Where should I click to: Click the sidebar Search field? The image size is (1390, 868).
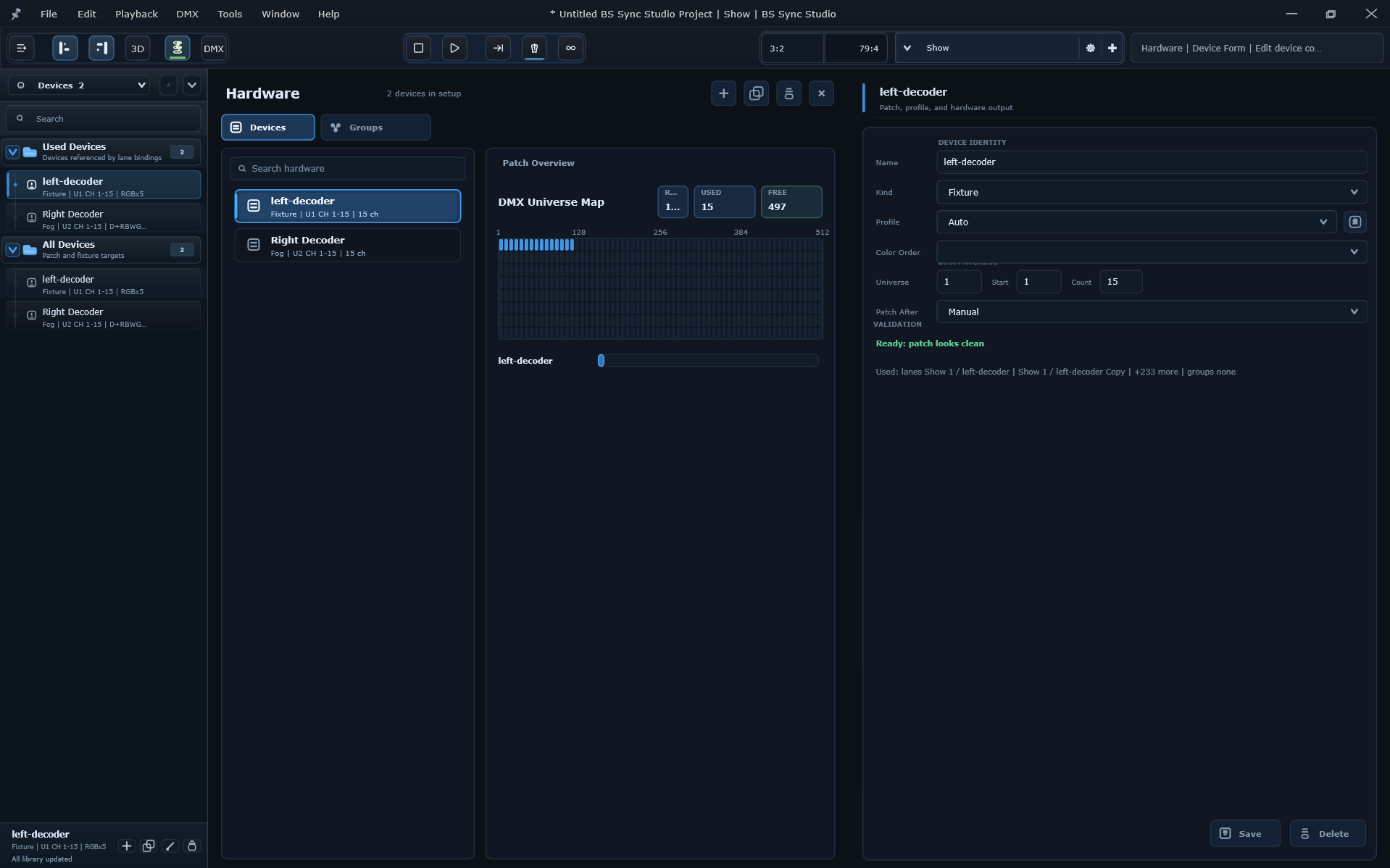[x=103, y=119]
